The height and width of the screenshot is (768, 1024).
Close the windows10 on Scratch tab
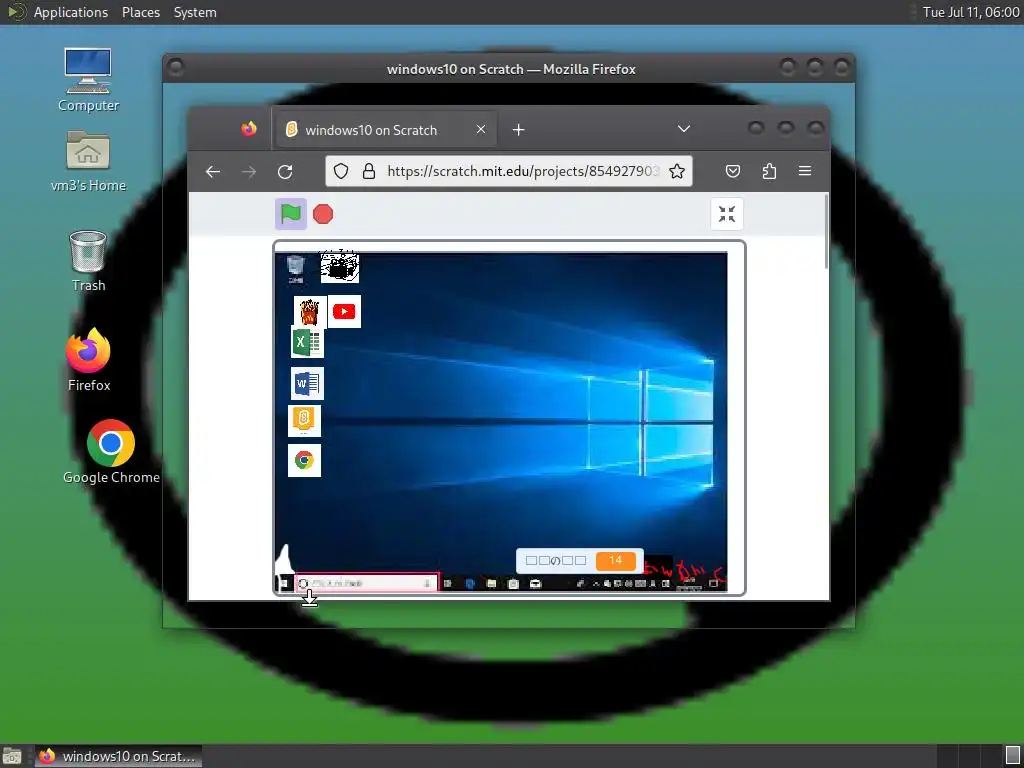pyautogui.click(x=481, y=129)
